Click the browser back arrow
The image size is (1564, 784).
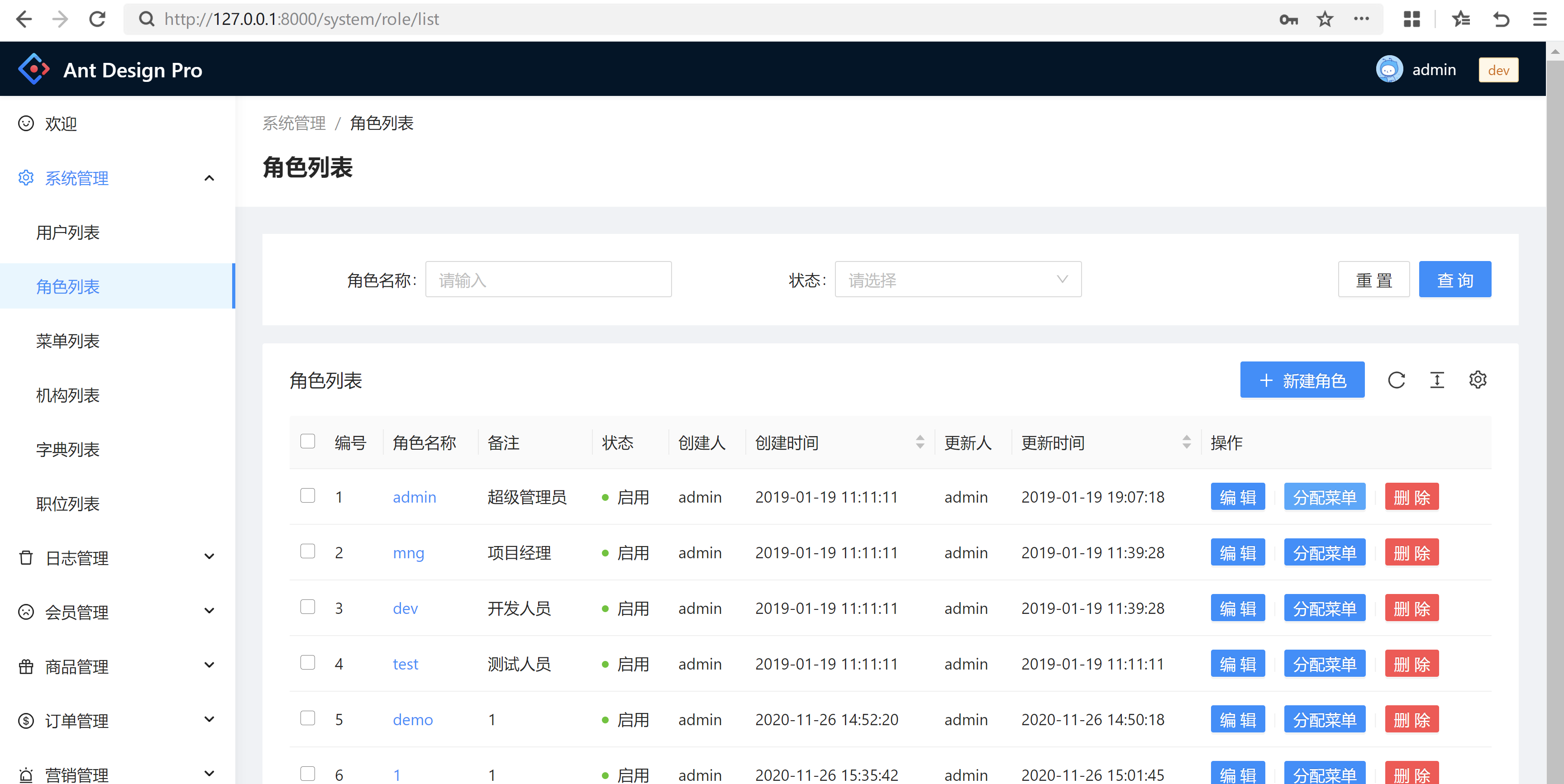pyautogui.click(x=24, y=19)
